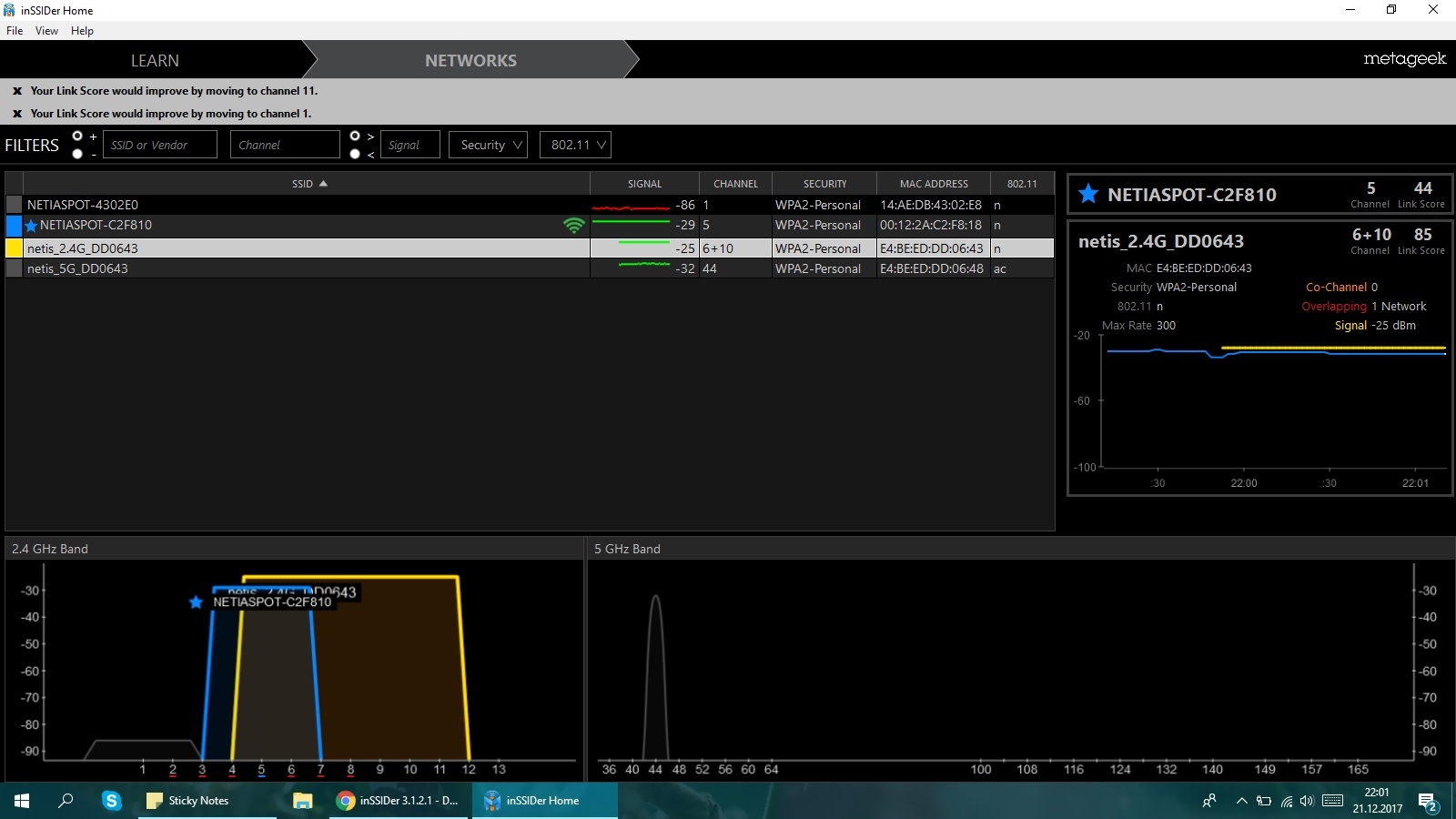The image size is (1456, 819).
Task: Select the netis_5G_DD0643 network row
Action: (530, 268)
